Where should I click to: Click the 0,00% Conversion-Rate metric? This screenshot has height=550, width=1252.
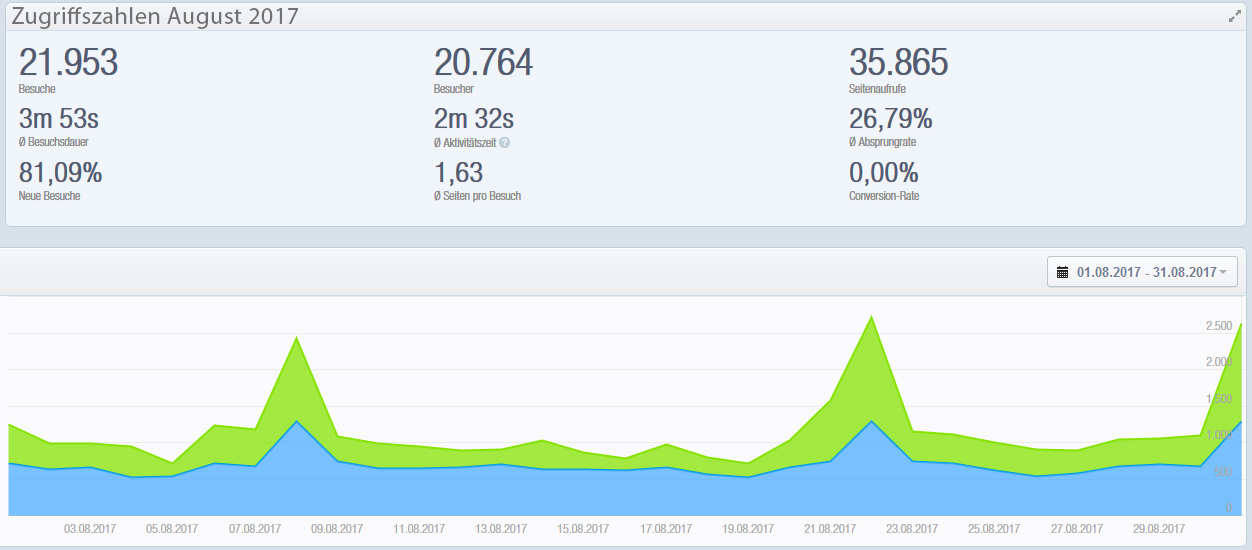pyautogui.click(x=883, y=173)
